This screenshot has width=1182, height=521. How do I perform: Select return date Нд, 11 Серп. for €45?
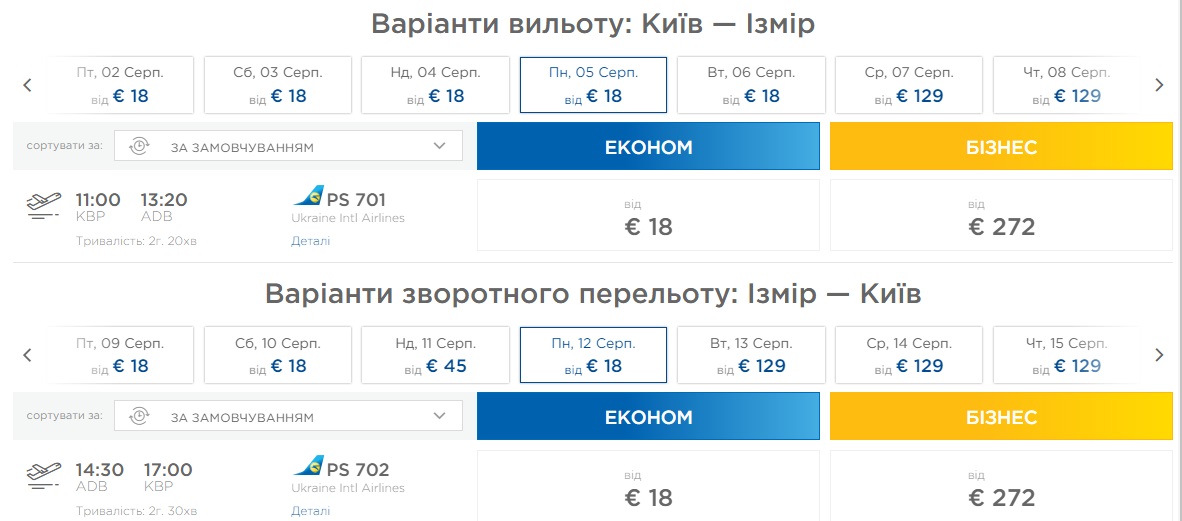point(435,354)
